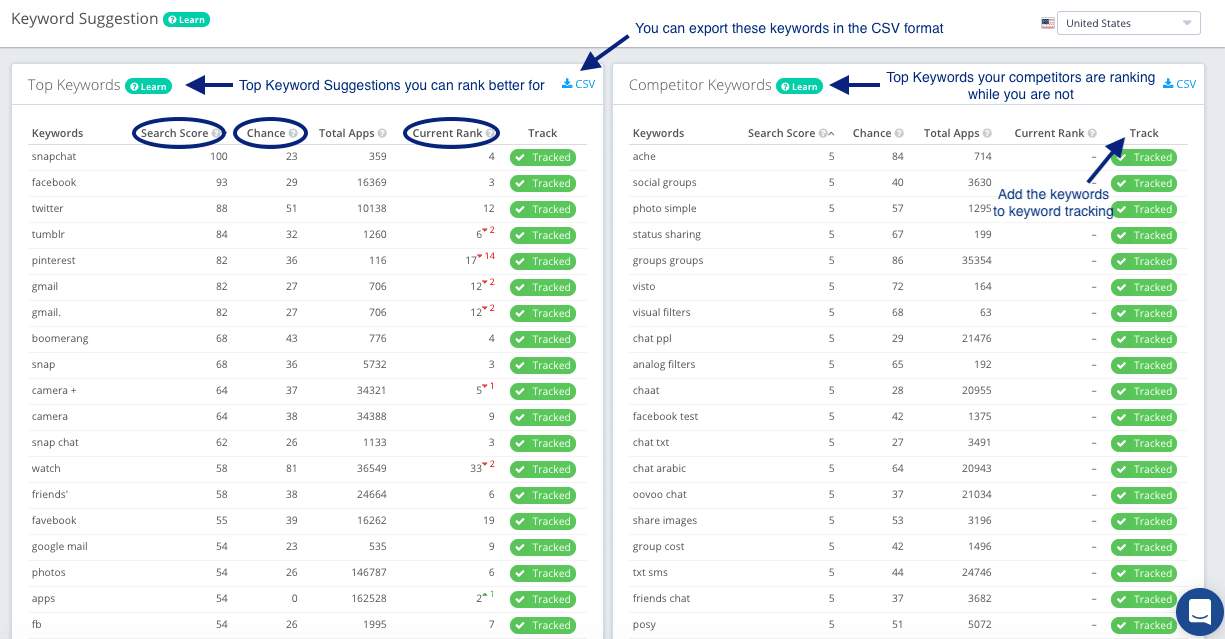Toggle Tracked for twitter keyword
The height and width of the screenshot is (639, 1225).
(543, 209)
